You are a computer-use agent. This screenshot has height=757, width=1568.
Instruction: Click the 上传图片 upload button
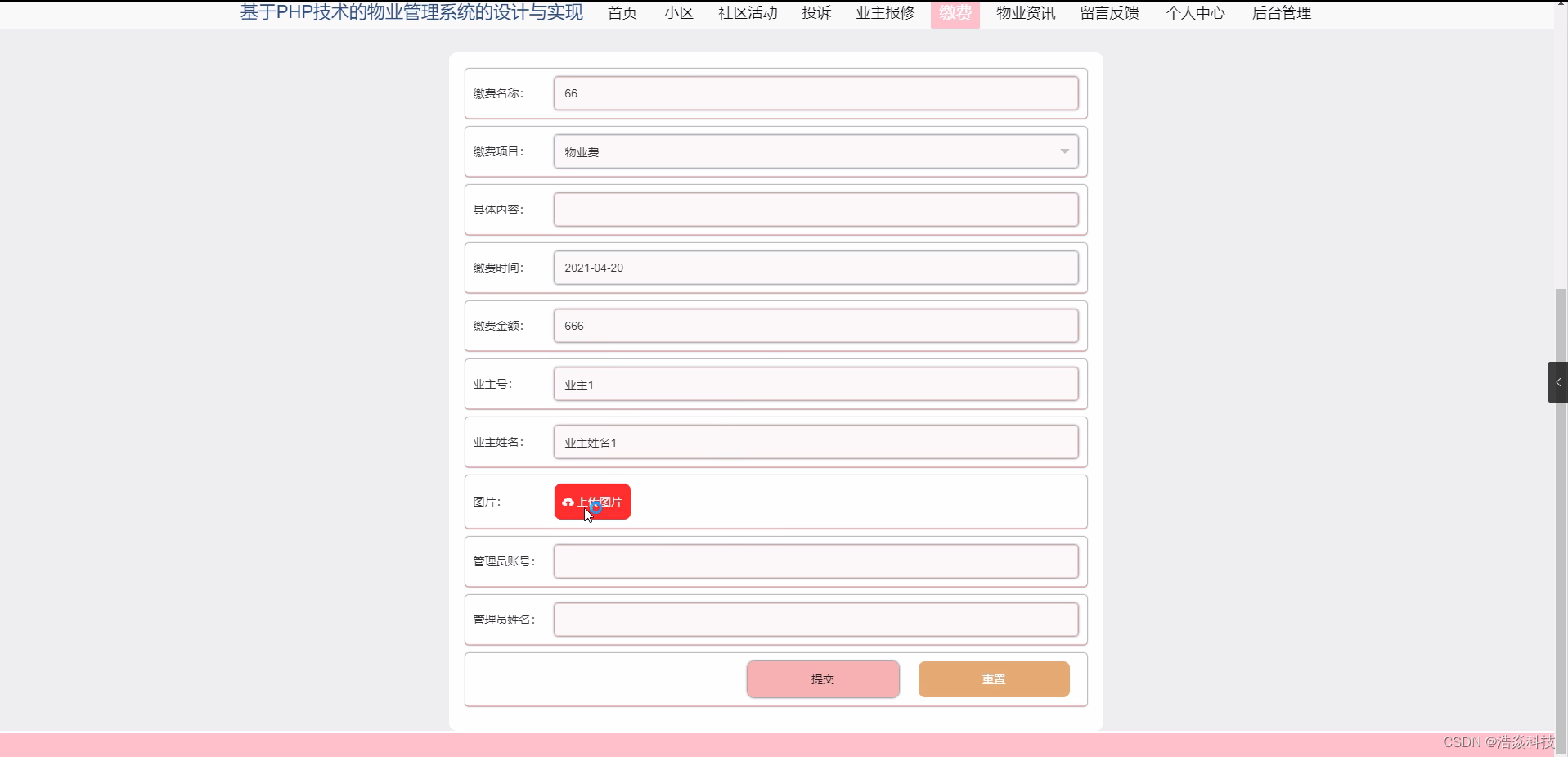pos(592,501)
